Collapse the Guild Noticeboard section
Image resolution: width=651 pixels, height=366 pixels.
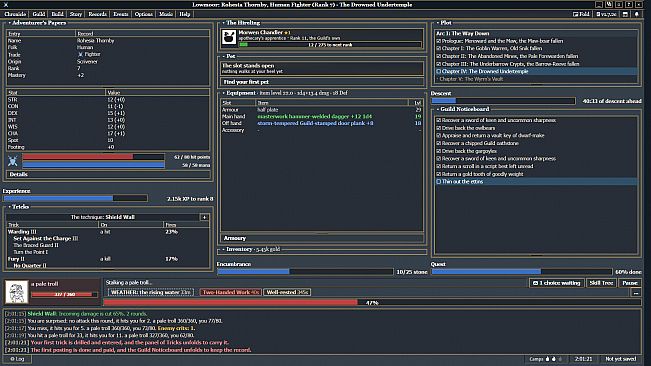tap(438, 109)
